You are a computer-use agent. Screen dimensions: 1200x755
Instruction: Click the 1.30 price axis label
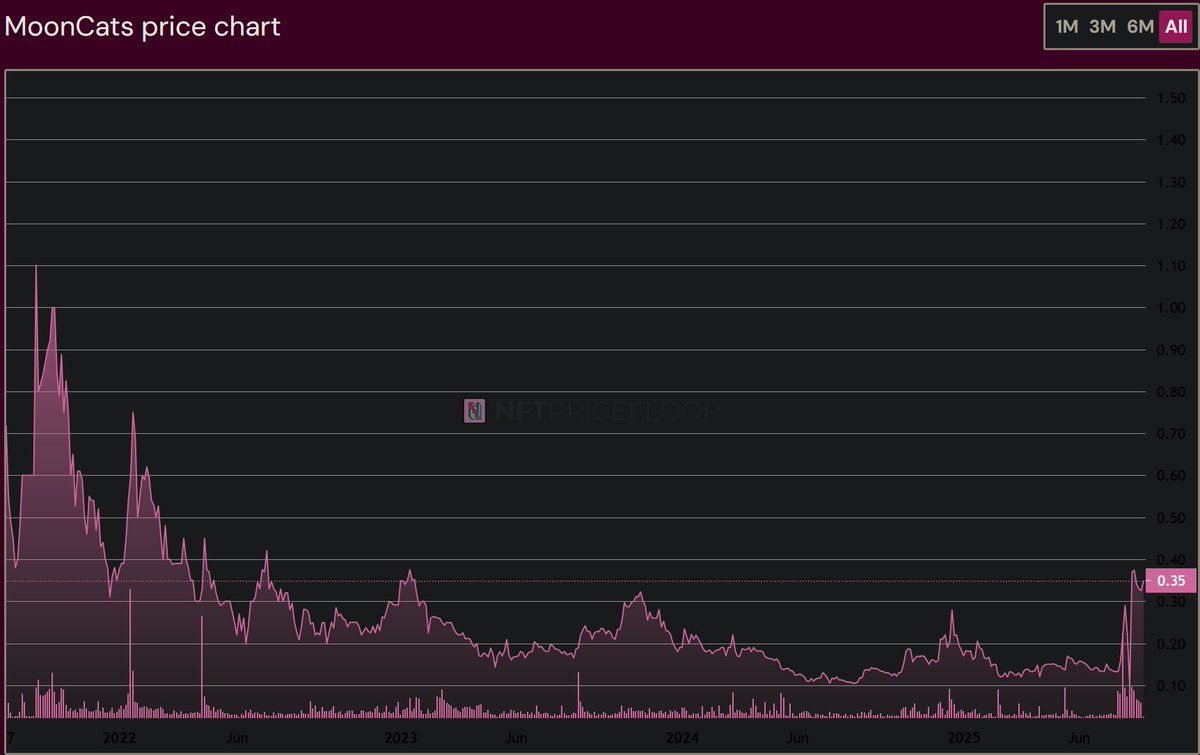(1170, 182)
